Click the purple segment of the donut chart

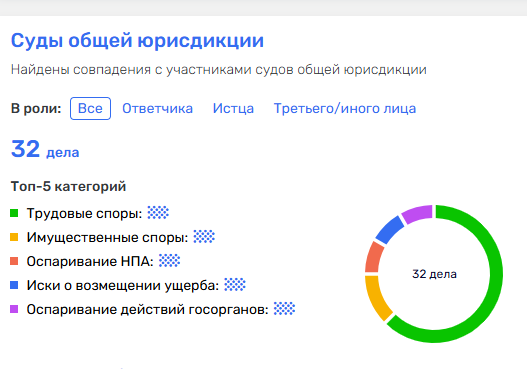pos(417,214)
